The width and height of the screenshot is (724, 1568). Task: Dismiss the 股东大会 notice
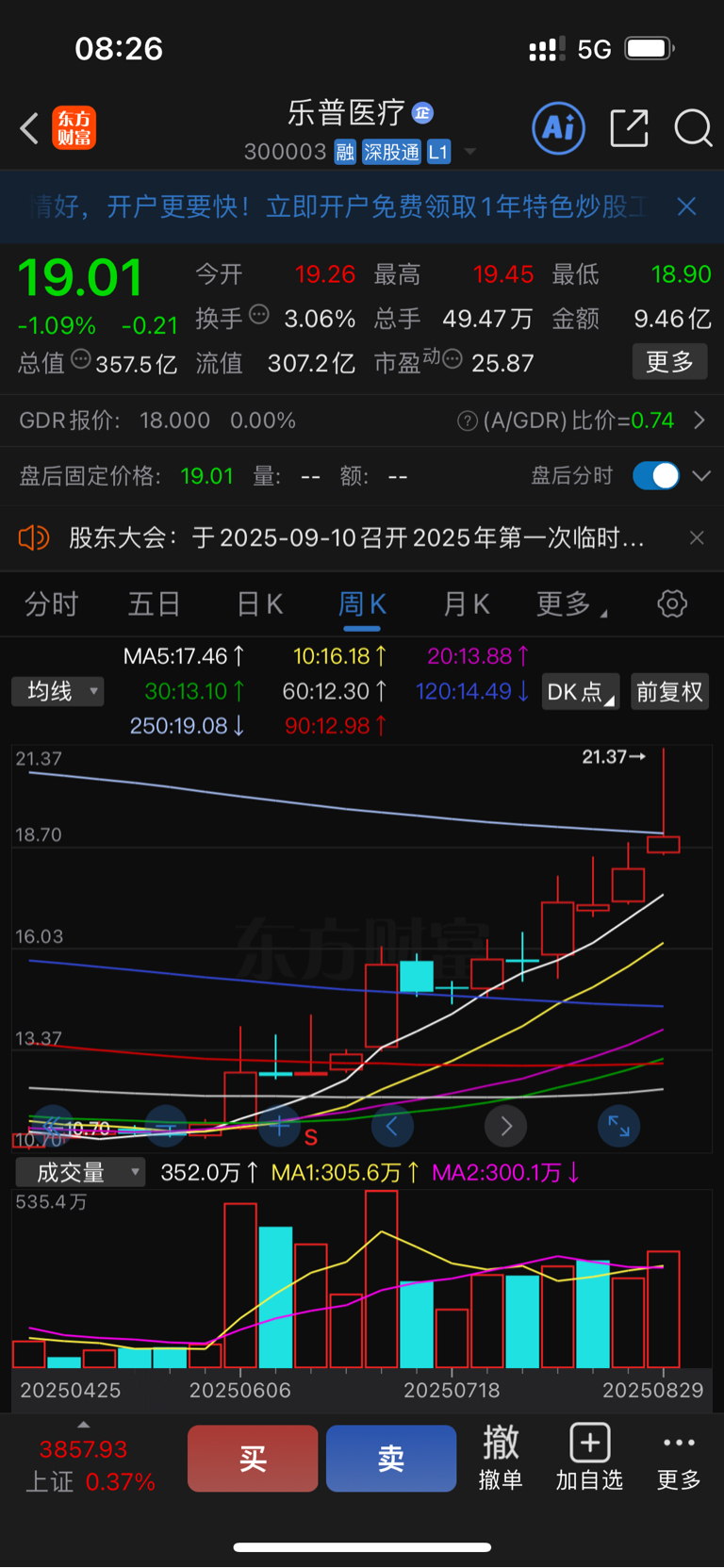[697, 537]
